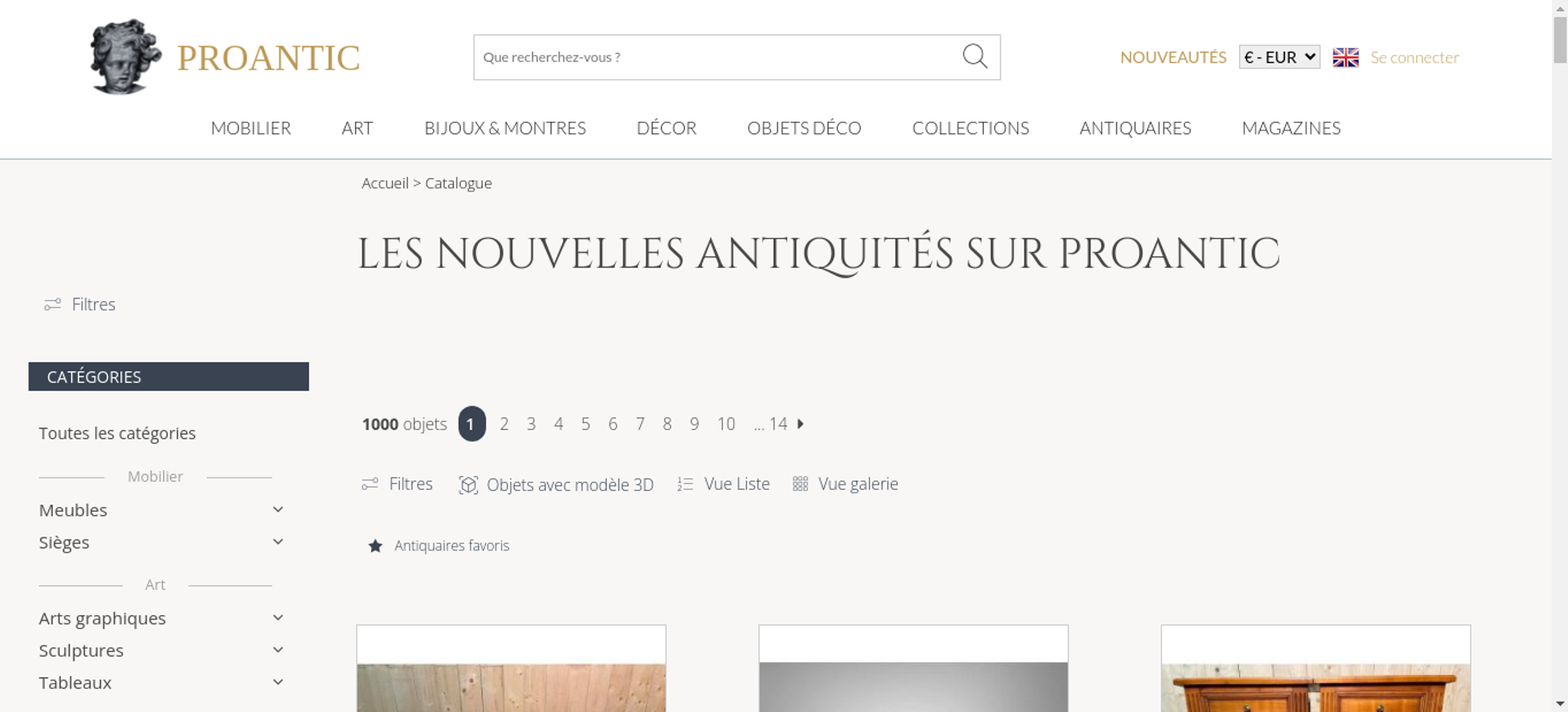Click the Se connecter link
Screen dimensions: 1568x712
point(1414,57)
